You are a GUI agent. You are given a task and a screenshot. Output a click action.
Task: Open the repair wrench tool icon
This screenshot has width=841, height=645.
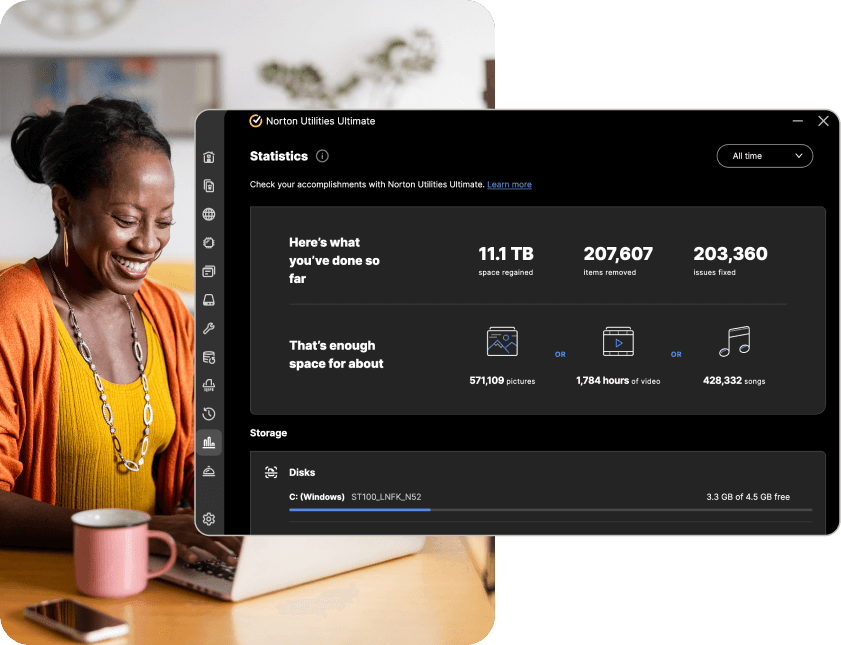click(208, 328)
